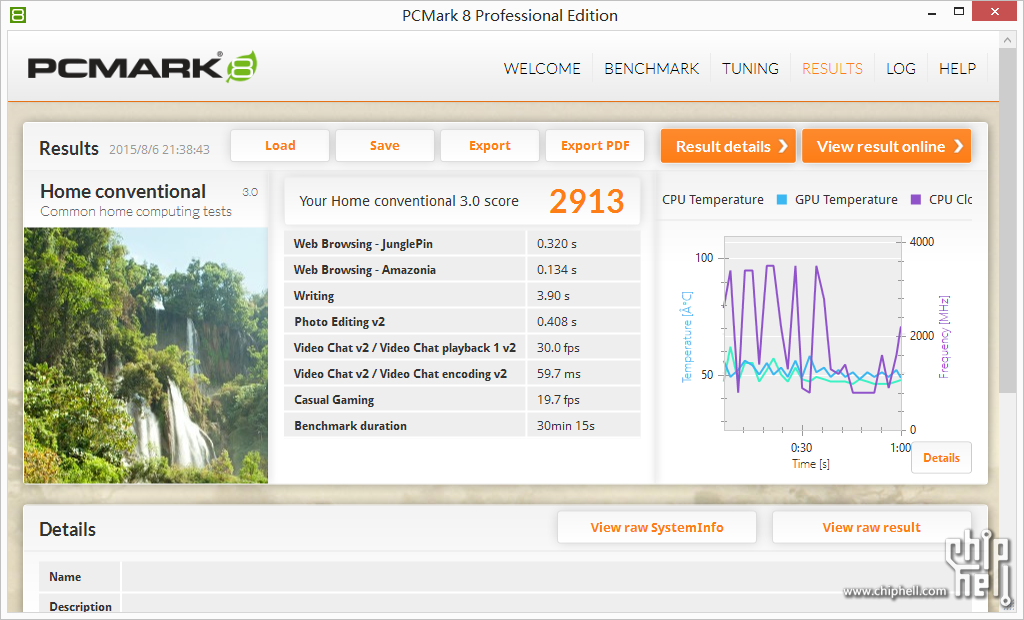Click the 0.320 s value
1024x620 pixels.
tap(556, 244)
